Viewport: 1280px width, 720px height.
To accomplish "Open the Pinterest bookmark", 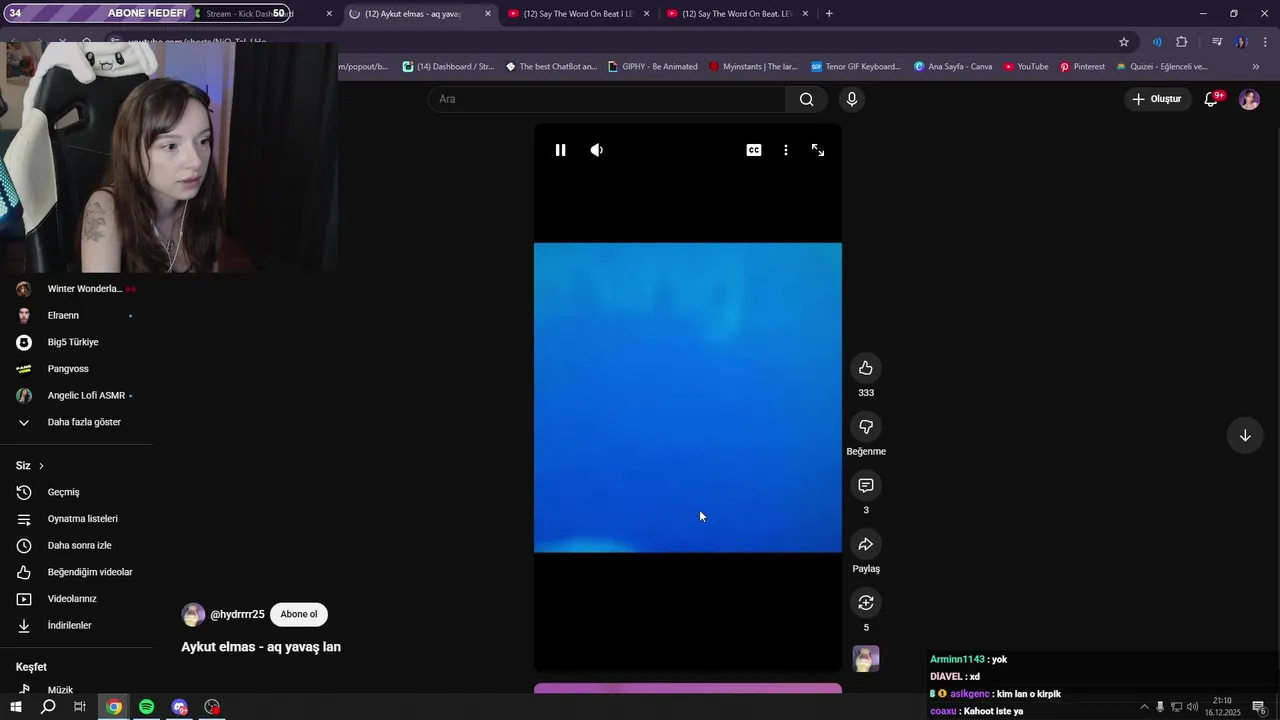I will click(x=1082, y=67).
